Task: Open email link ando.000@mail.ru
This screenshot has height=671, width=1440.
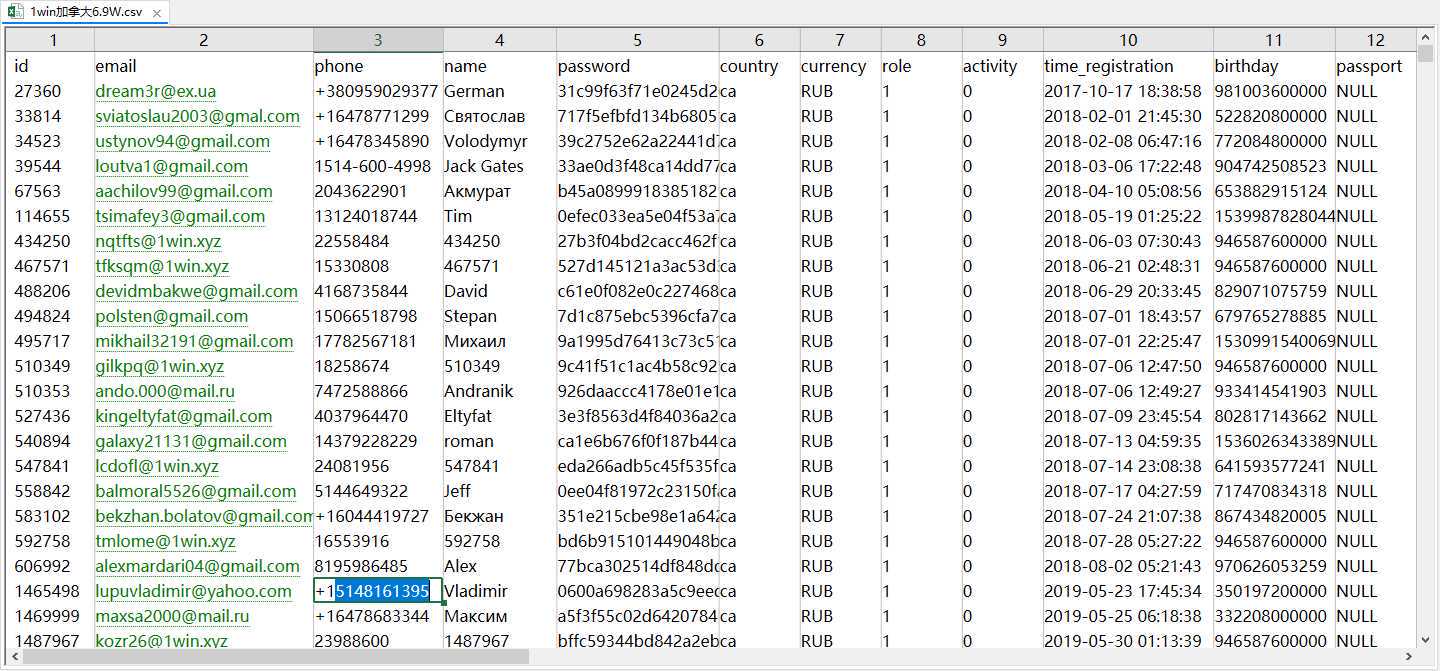Action: (x=165, y=391)
